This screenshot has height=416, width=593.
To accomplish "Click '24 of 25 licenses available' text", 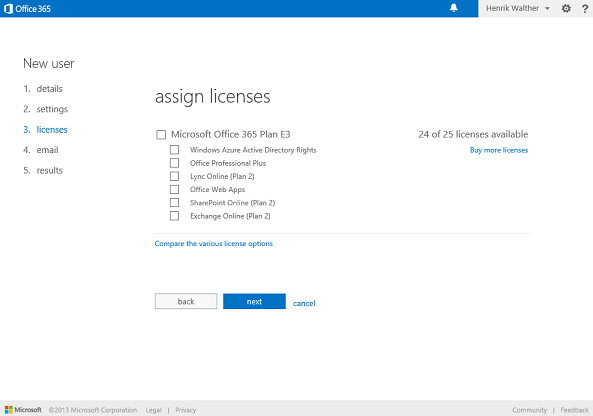I will point(473,134).
